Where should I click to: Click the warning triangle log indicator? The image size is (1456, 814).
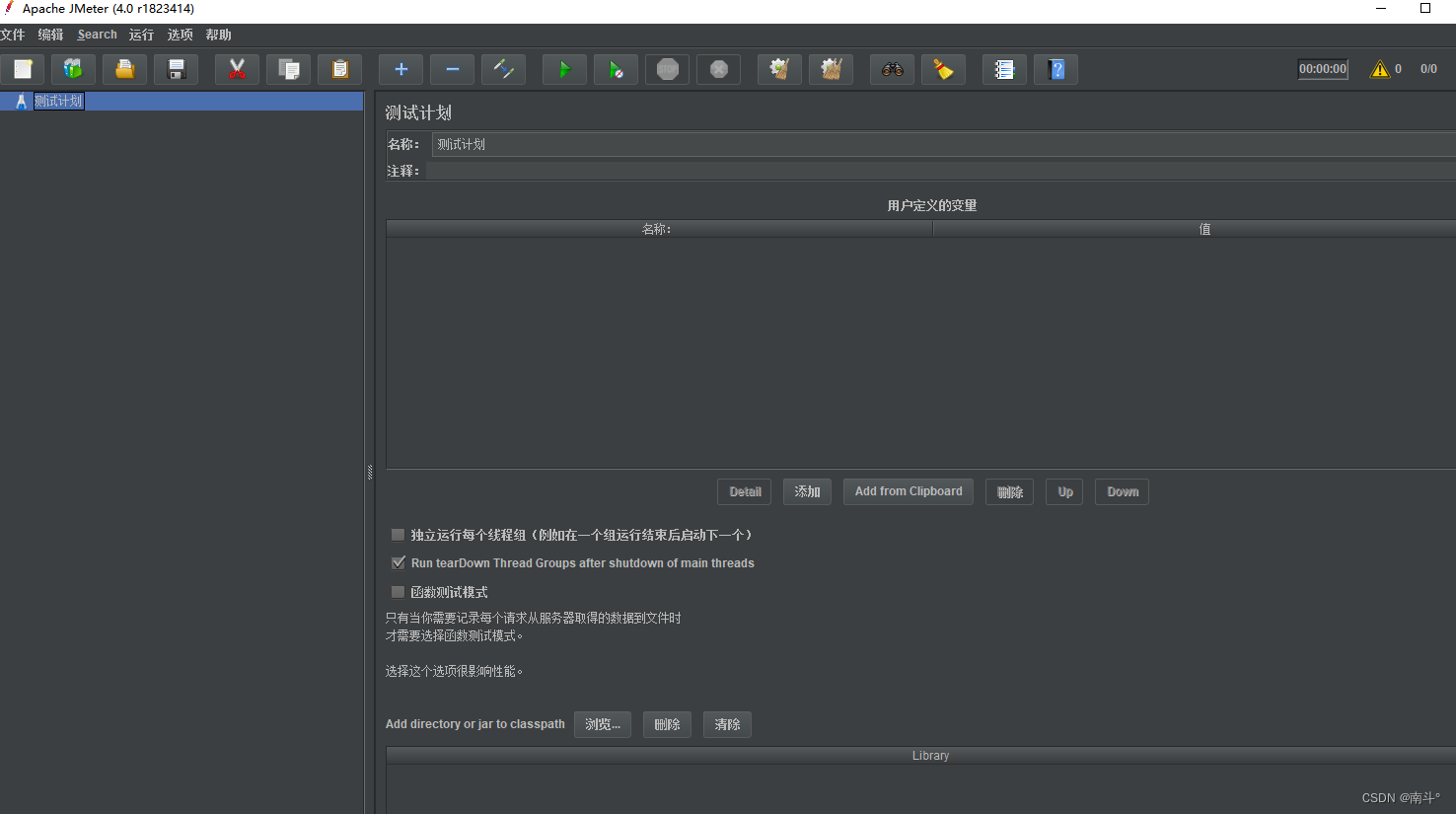pyautogui.click(x=1379, y=69)
